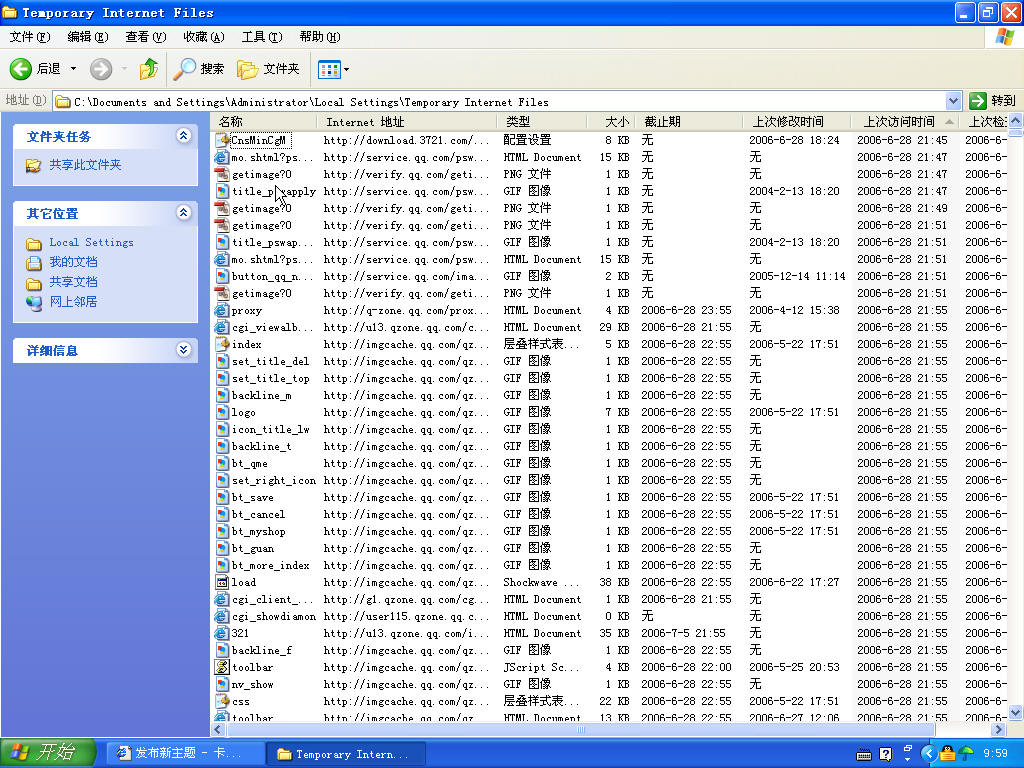Screen dimensions: 1024x768
Task: Open the address bar dropdown
Action: 953,101
